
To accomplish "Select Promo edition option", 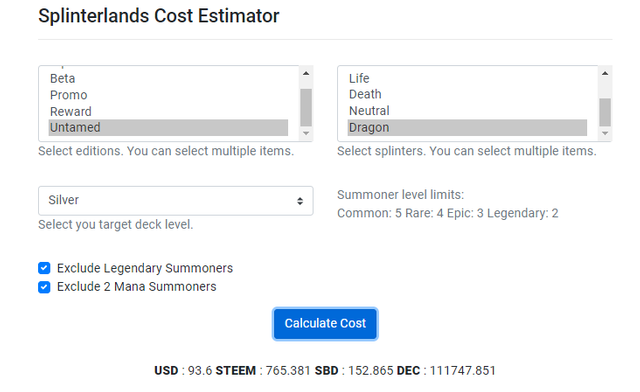I will (x=168, y=95).
